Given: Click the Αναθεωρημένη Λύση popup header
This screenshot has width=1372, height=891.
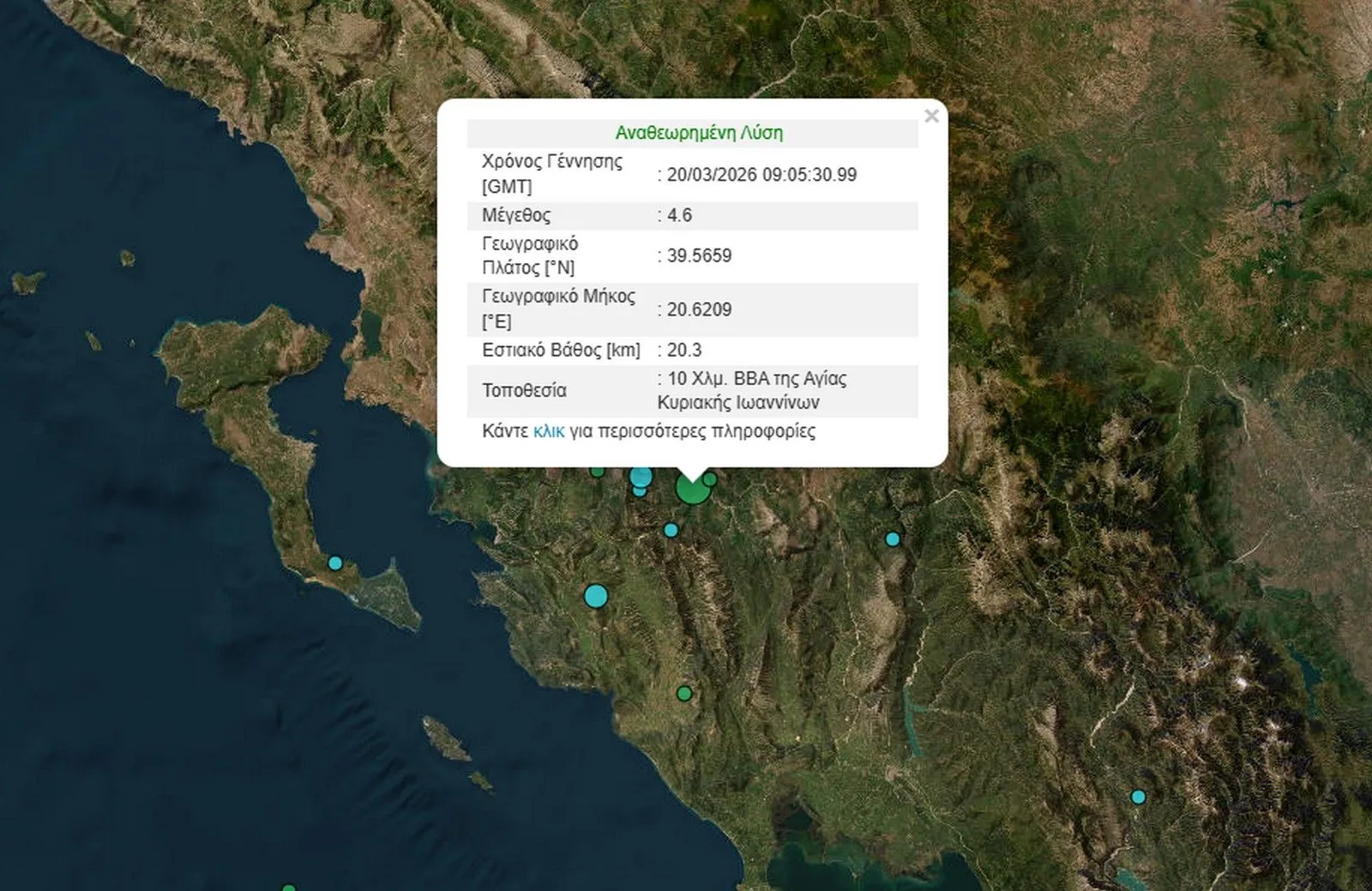Looking at the screenshot, I should [x=700, y=132].
